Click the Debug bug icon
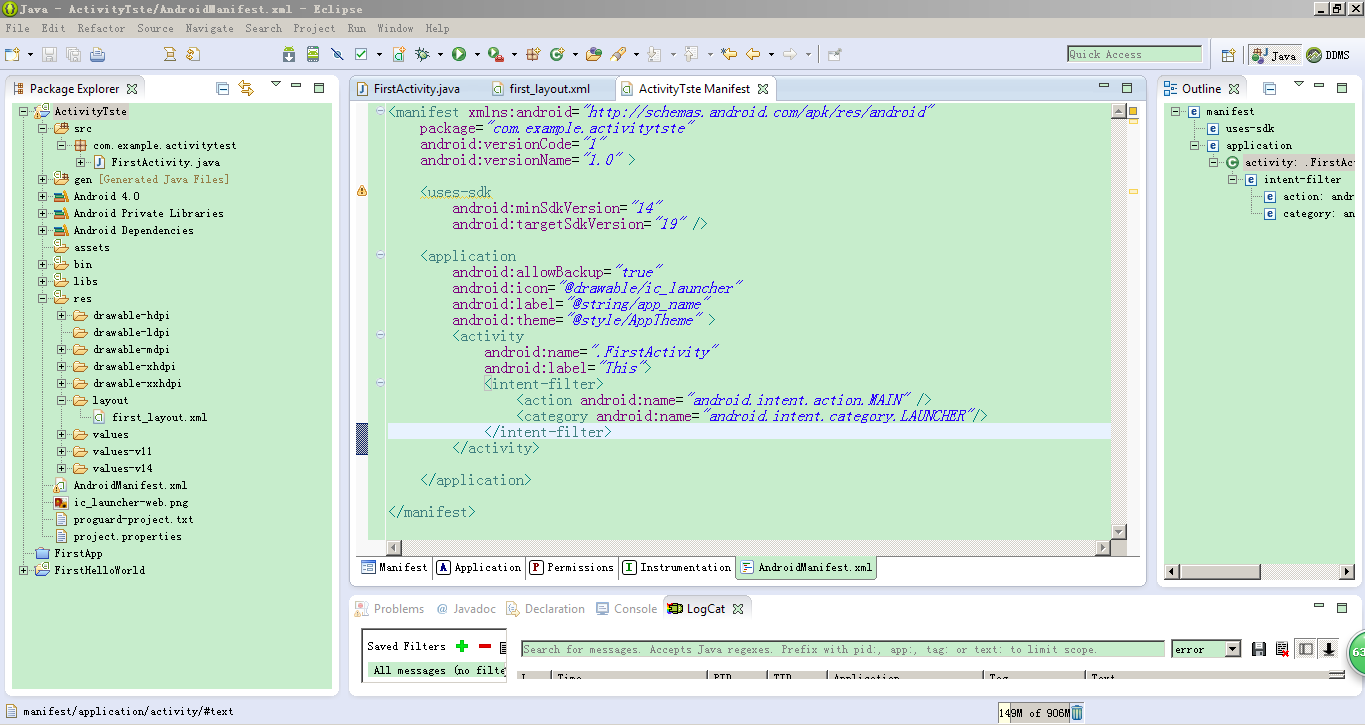 423,54
